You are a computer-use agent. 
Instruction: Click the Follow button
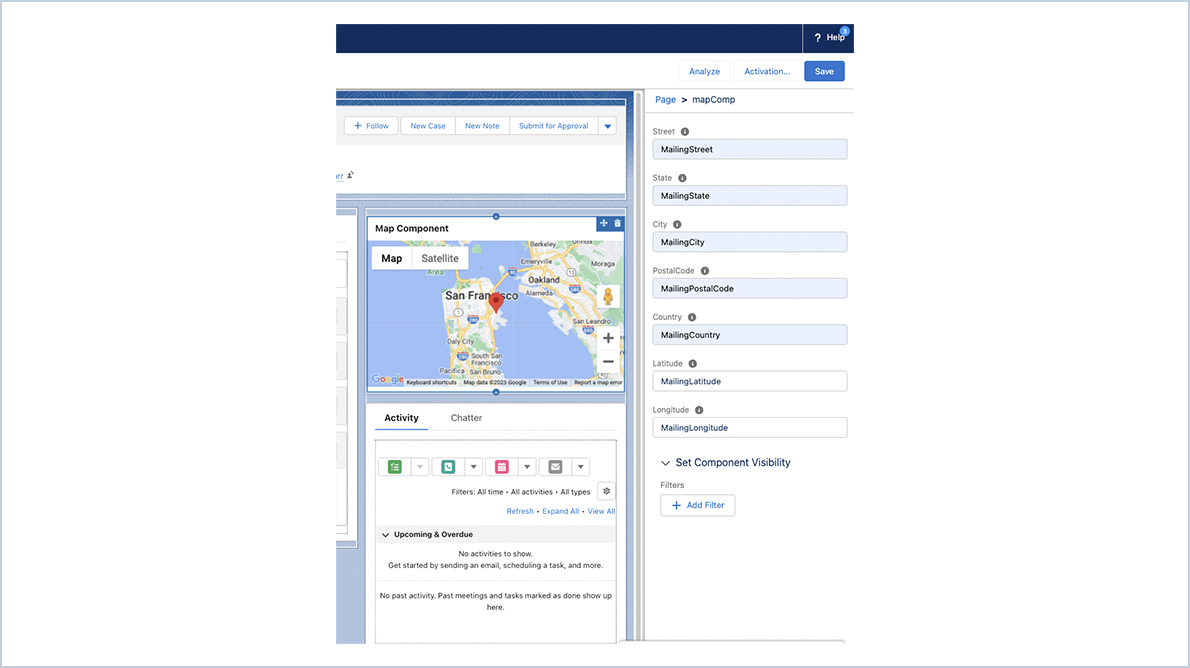[370, 125]
